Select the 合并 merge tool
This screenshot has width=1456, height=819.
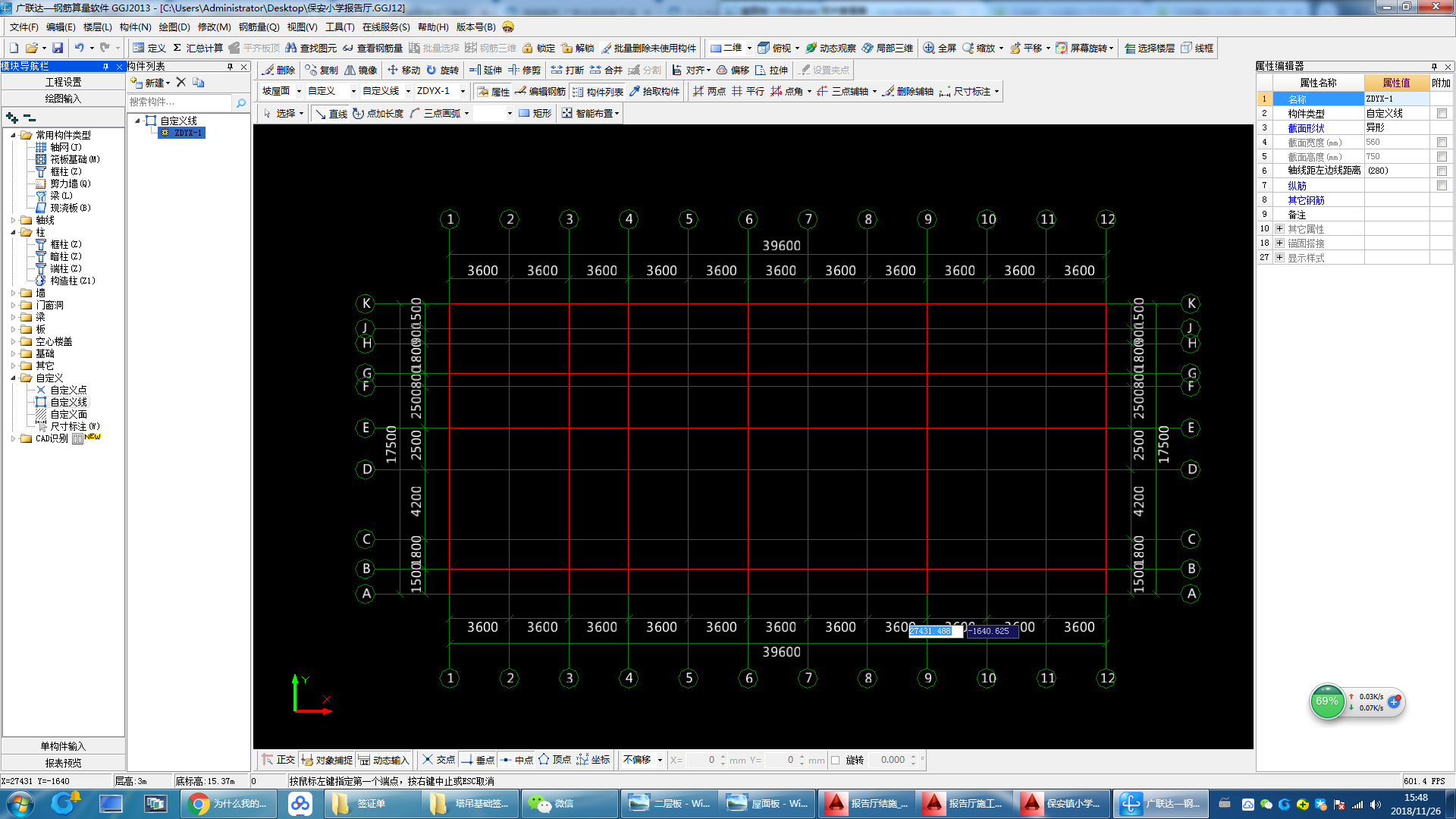pos(606,70)
